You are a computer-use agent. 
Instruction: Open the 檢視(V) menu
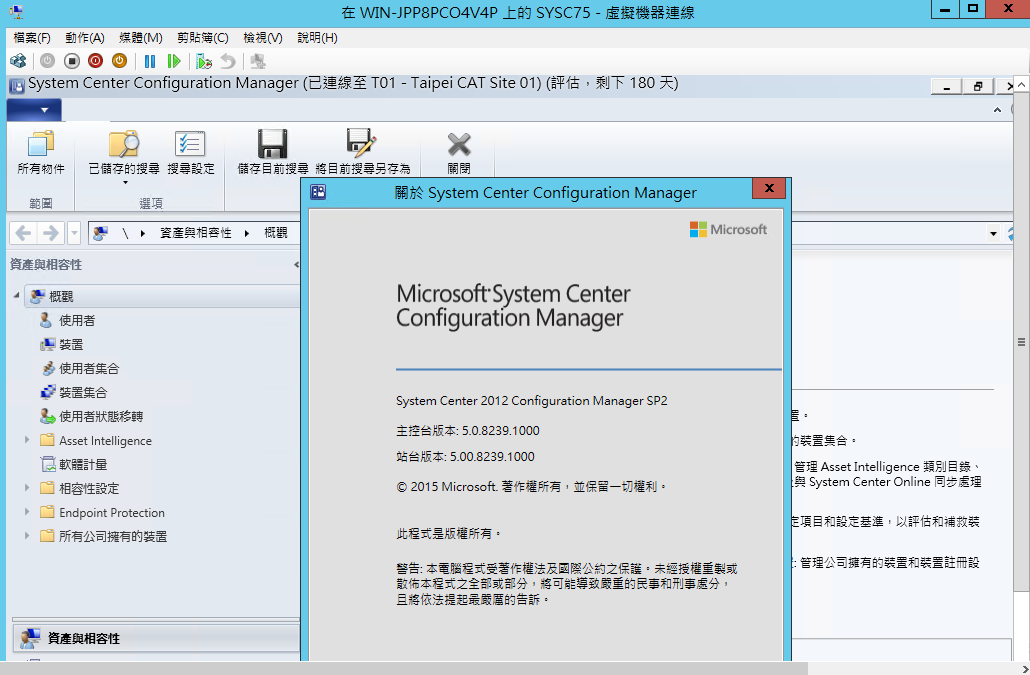(263, 37)
